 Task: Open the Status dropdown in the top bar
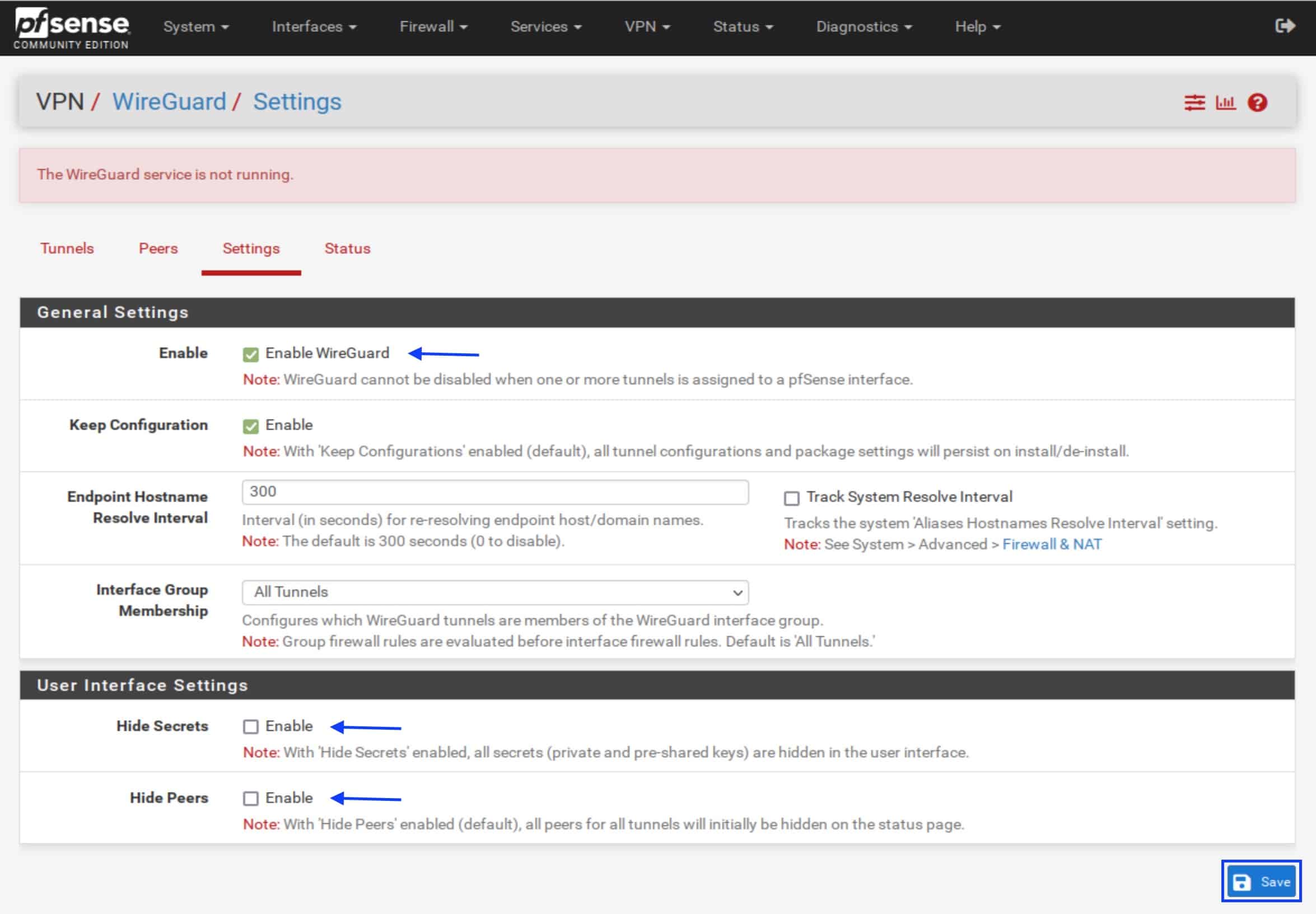tap(743, 26)
